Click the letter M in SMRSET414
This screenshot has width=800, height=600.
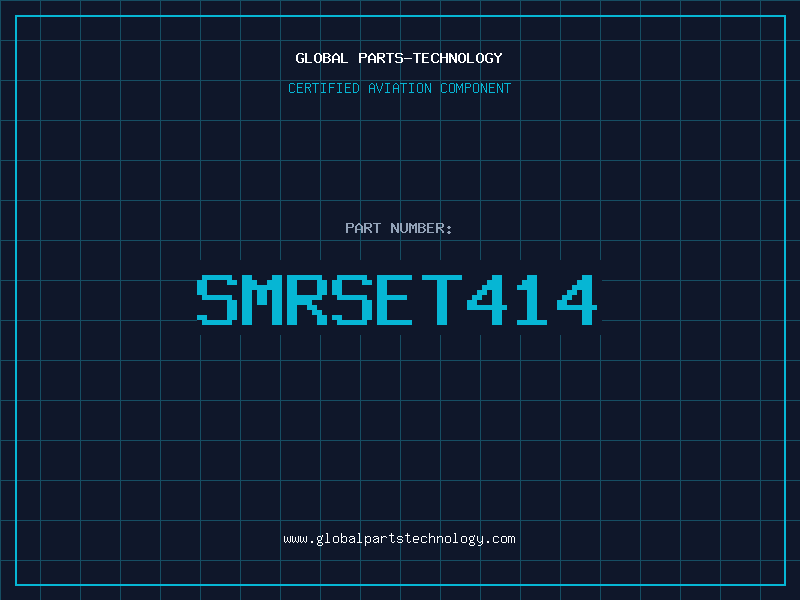262,300
